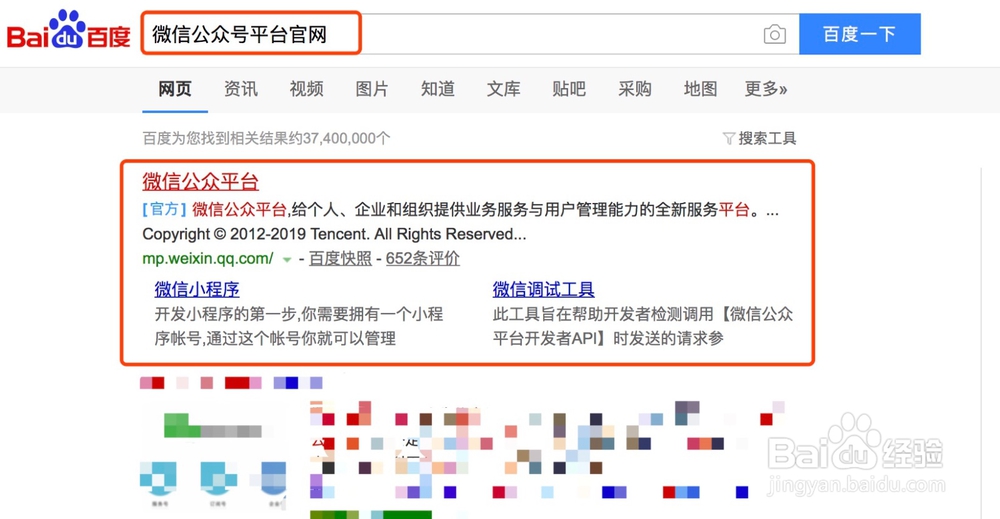Click the search input field
Screen dimensions: 1000x519
(x=471, y=34)
